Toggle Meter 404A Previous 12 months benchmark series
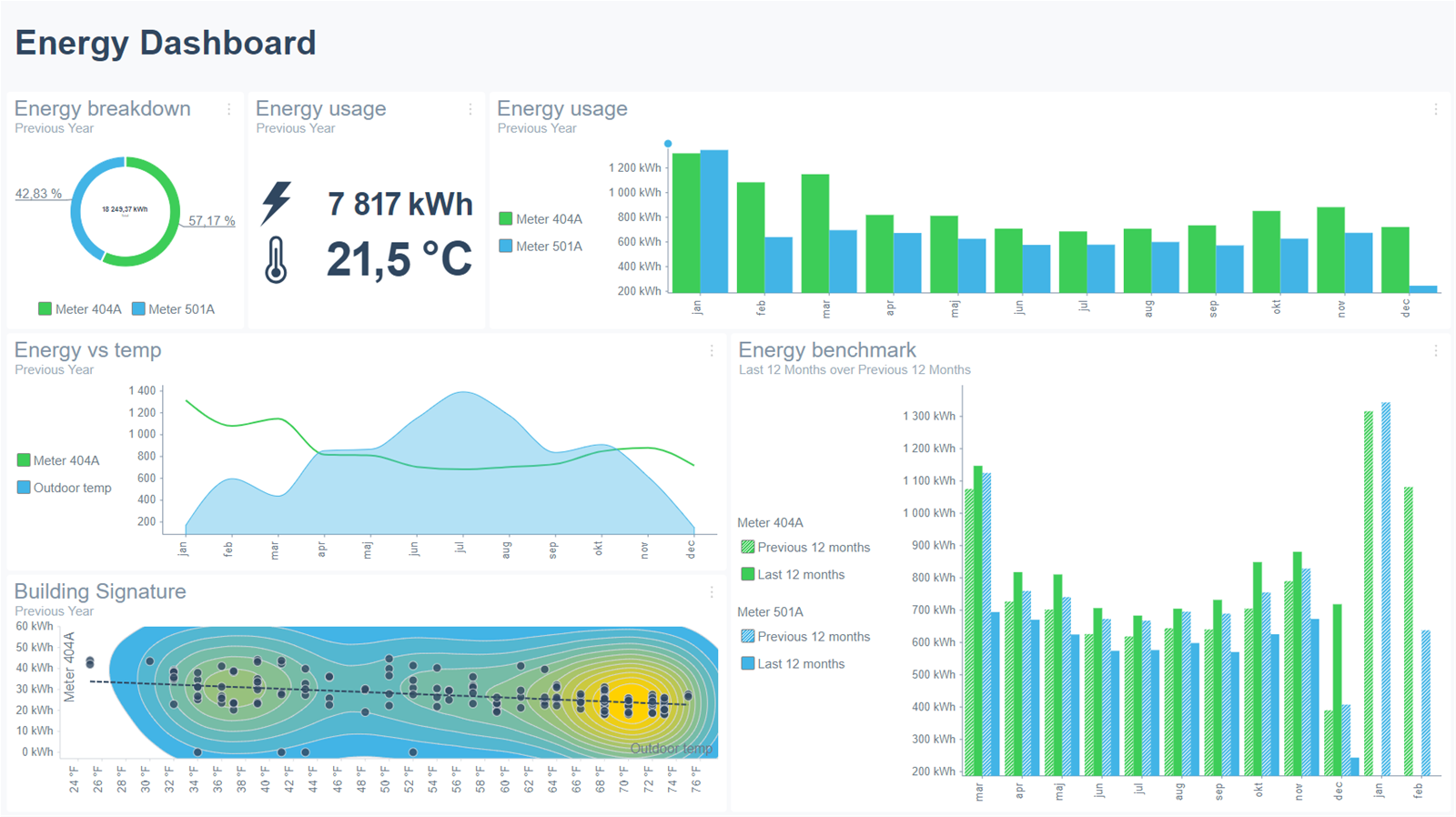 [x=805, y=548]
